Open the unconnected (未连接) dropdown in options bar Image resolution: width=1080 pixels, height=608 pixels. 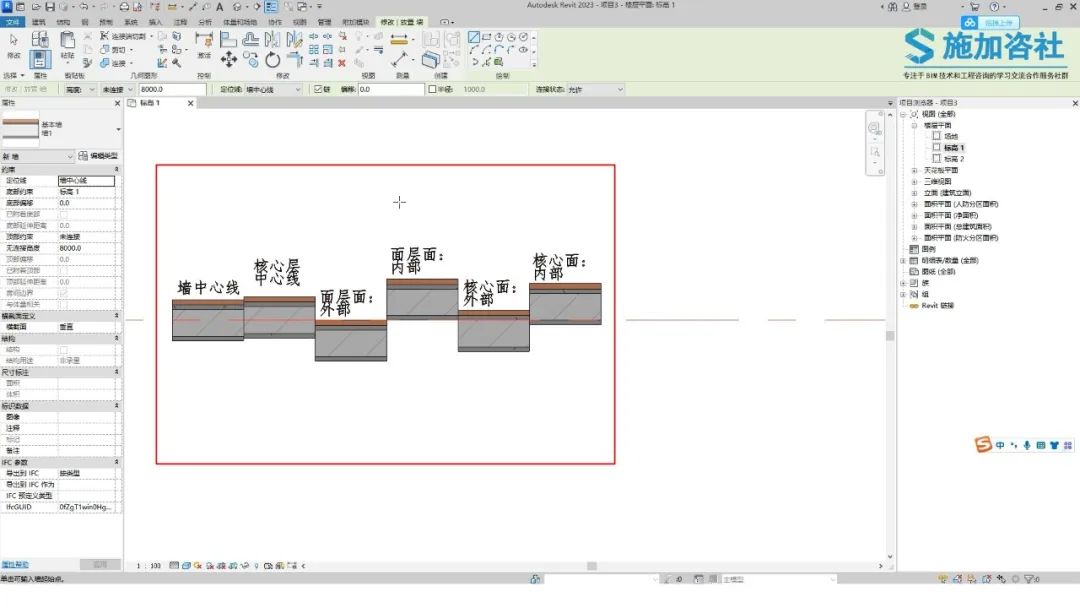click(x=117, y=90)
